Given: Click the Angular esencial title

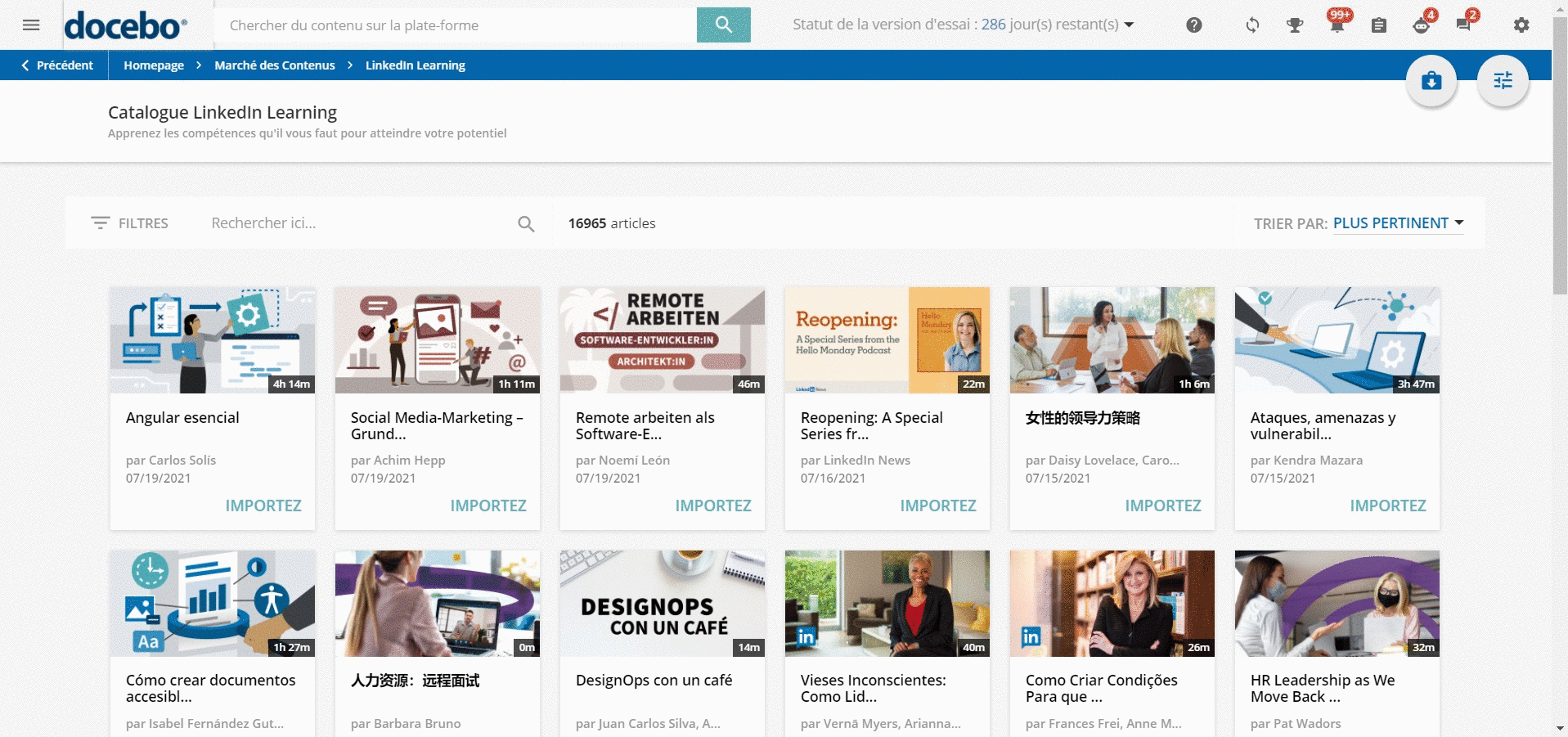Looking at the screenshot, I should click(x=182, y=418).
